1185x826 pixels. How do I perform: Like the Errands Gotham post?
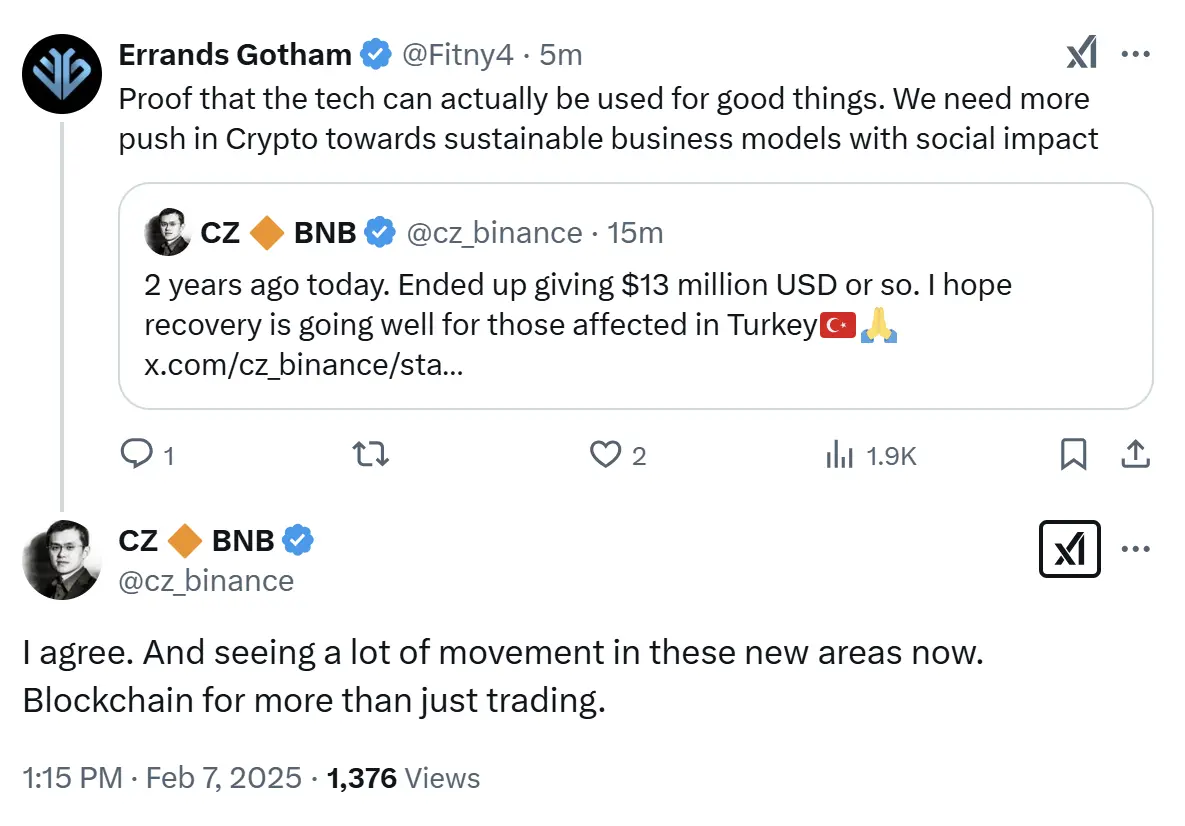[x=604, y=456]
